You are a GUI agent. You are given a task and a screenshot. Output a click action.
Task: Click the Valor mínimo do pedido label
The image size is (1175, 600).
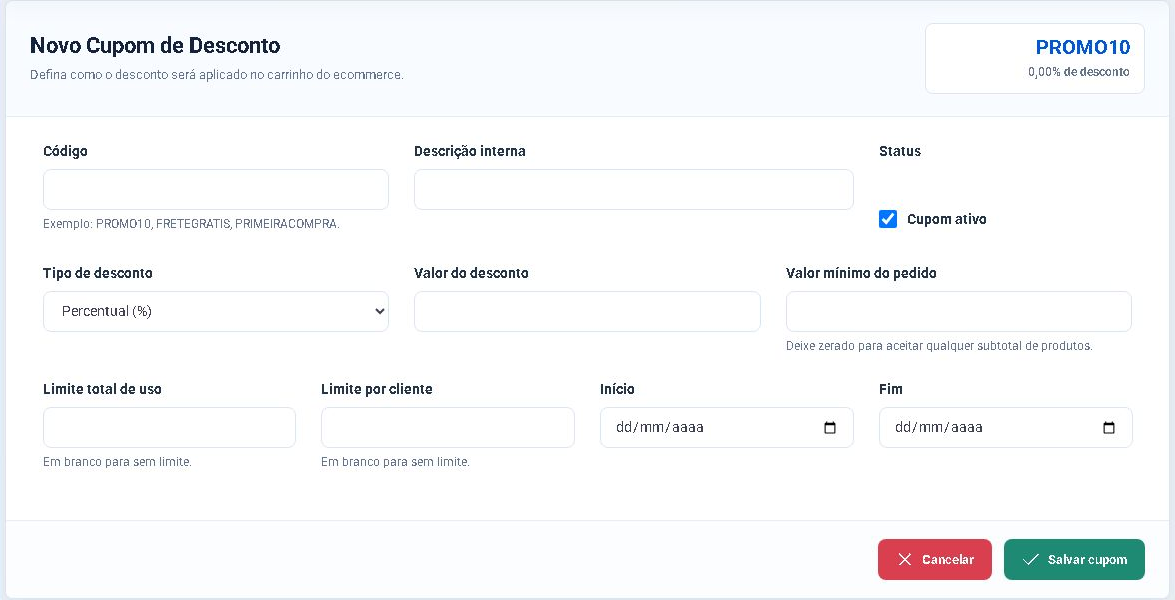pyautogui.click(x=861, y=273)
